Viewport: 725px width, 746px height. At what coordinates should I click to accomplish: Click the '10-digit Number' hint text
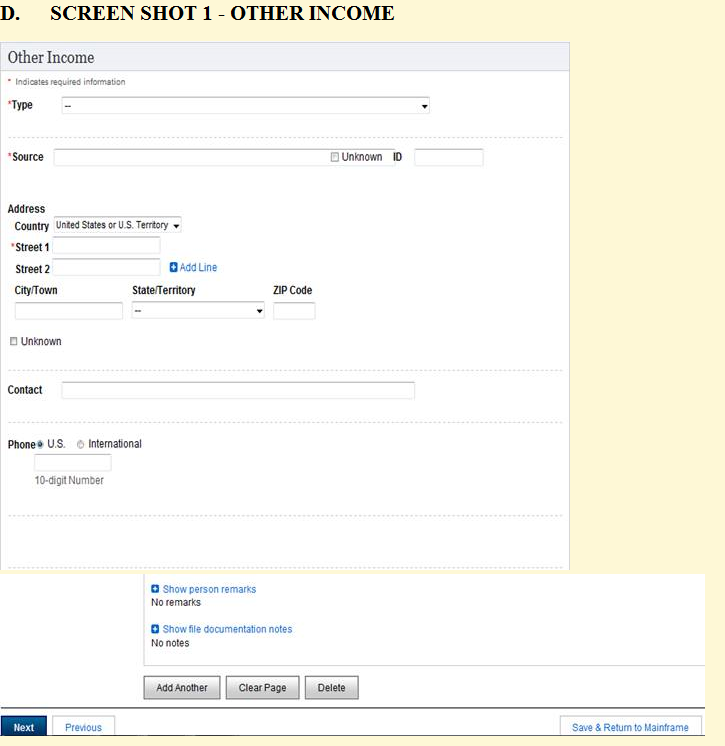point(69,480)
